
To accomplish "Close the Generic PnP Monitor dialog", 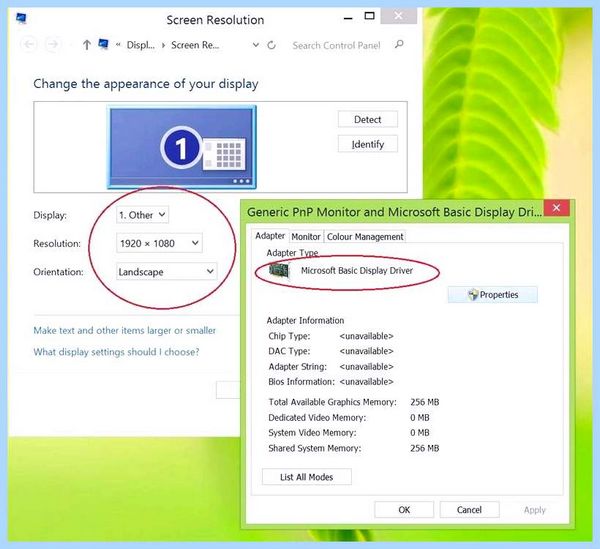I will (x=556, y=208).
